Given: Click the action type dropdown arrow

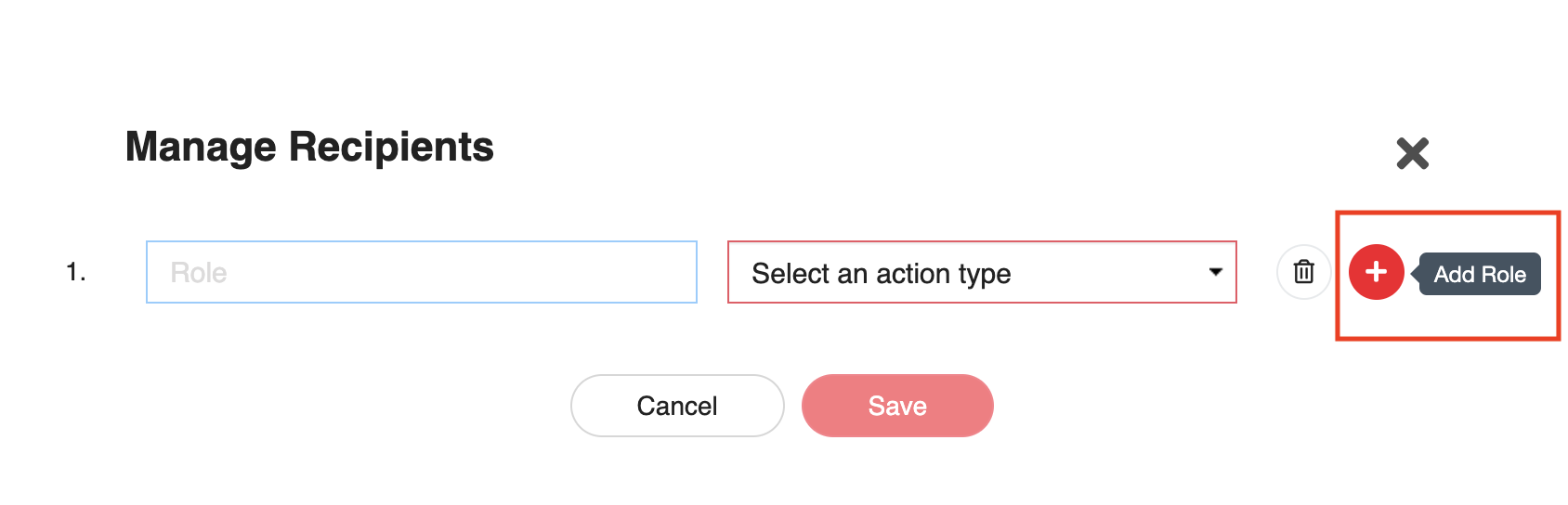Looking at the screenshot, I should pos(1215,272).
